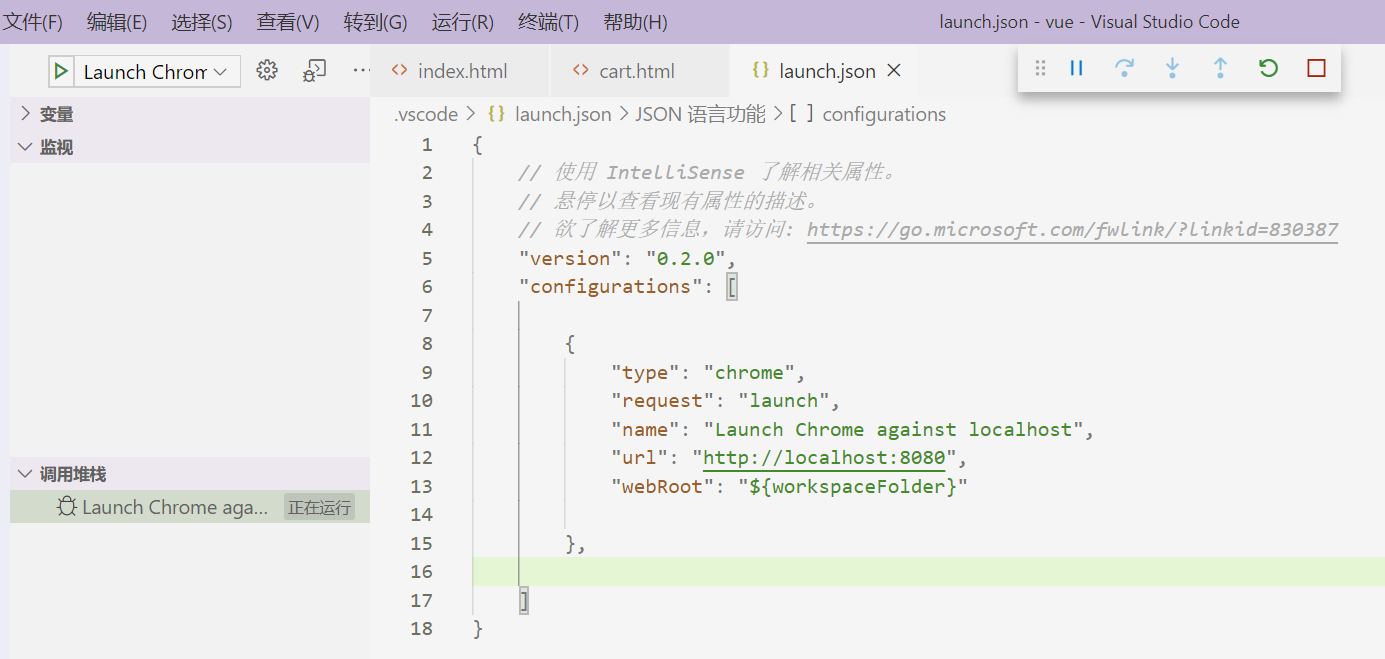
Task: Stop the running debug session
Action: point(1316,68)
